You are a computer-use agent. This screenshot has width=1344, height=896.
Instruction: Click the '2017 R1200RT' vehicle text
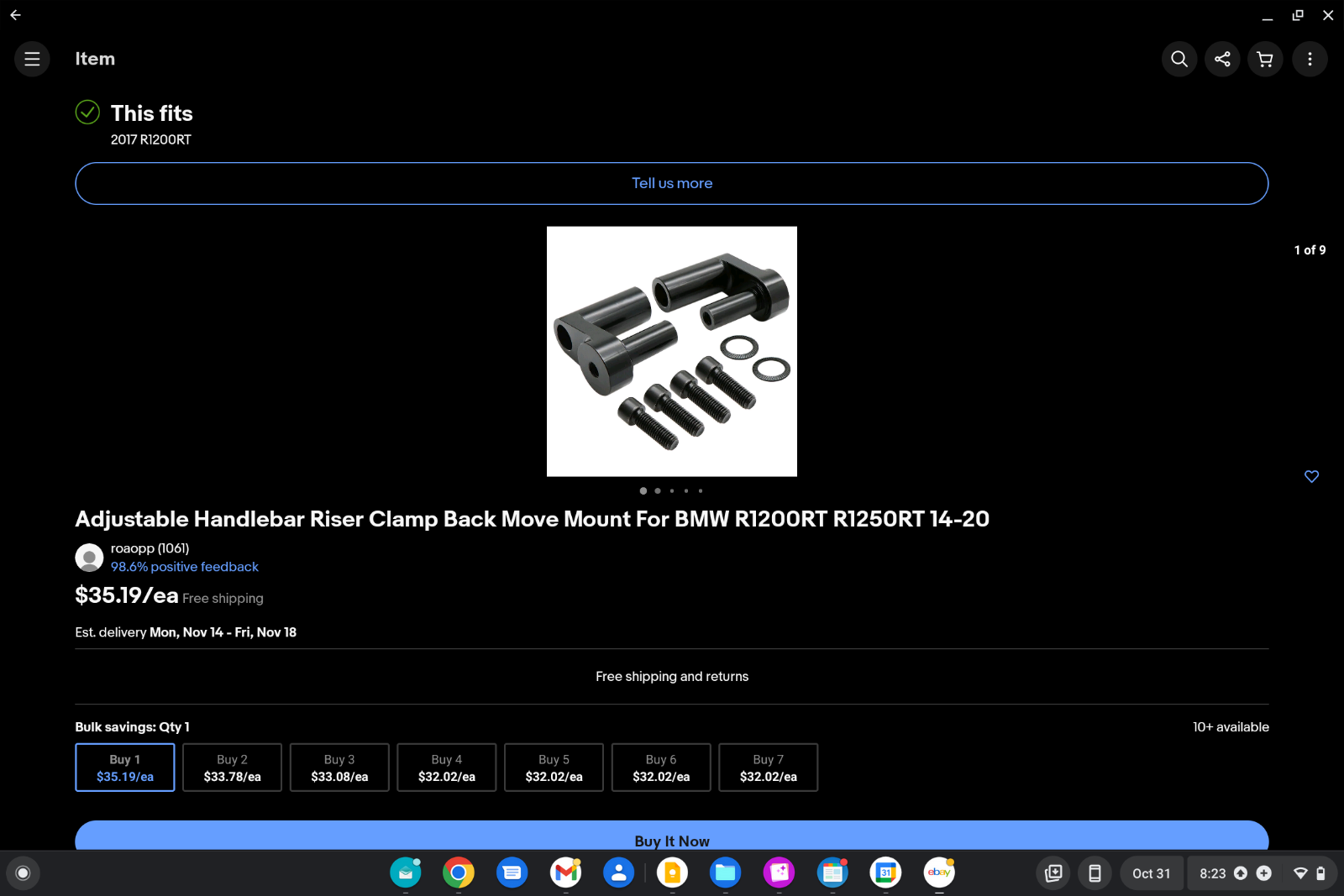[x=151, y=139]
